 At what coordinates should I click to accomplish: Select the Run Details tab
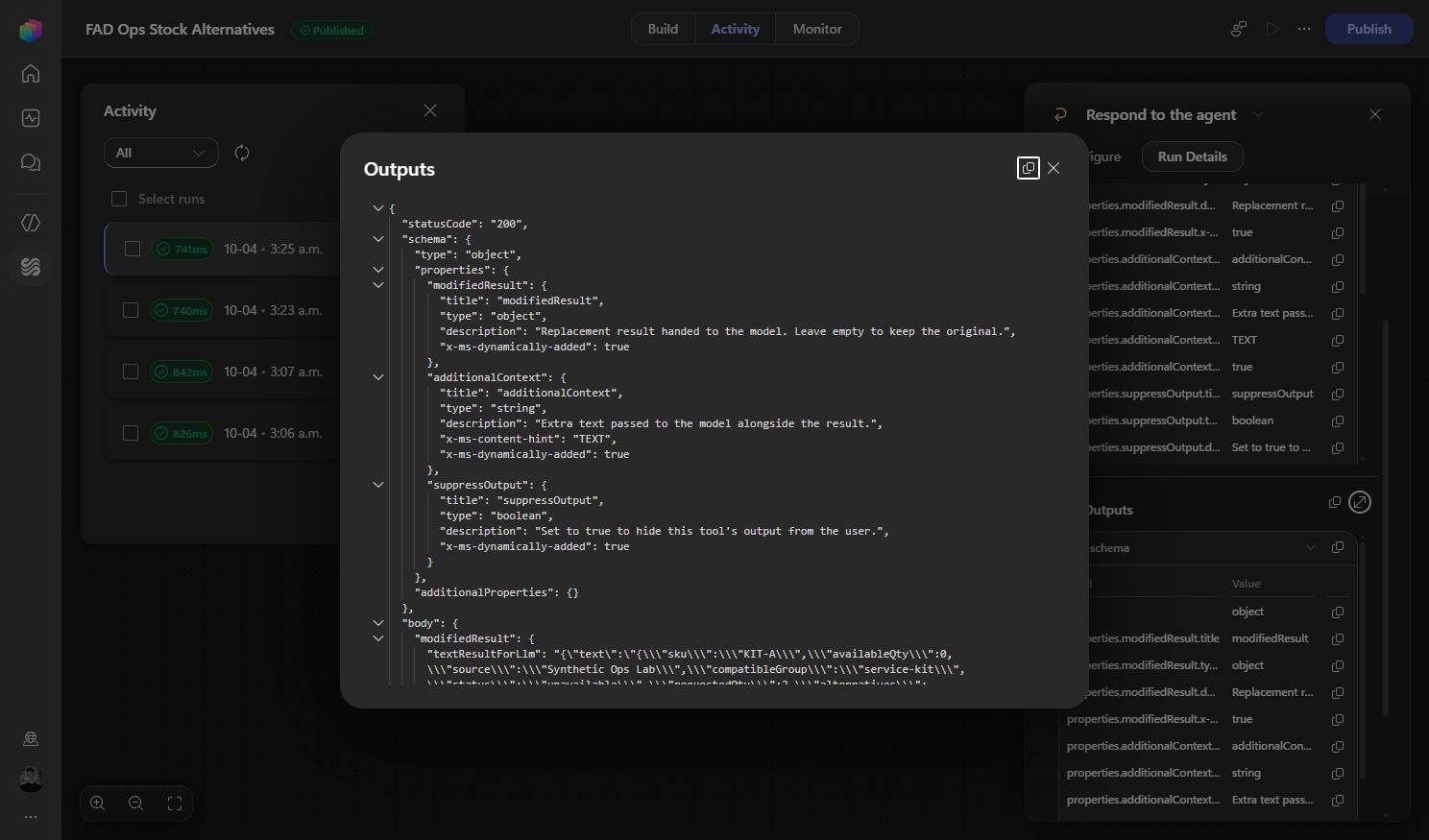(x=1192, y=156)
